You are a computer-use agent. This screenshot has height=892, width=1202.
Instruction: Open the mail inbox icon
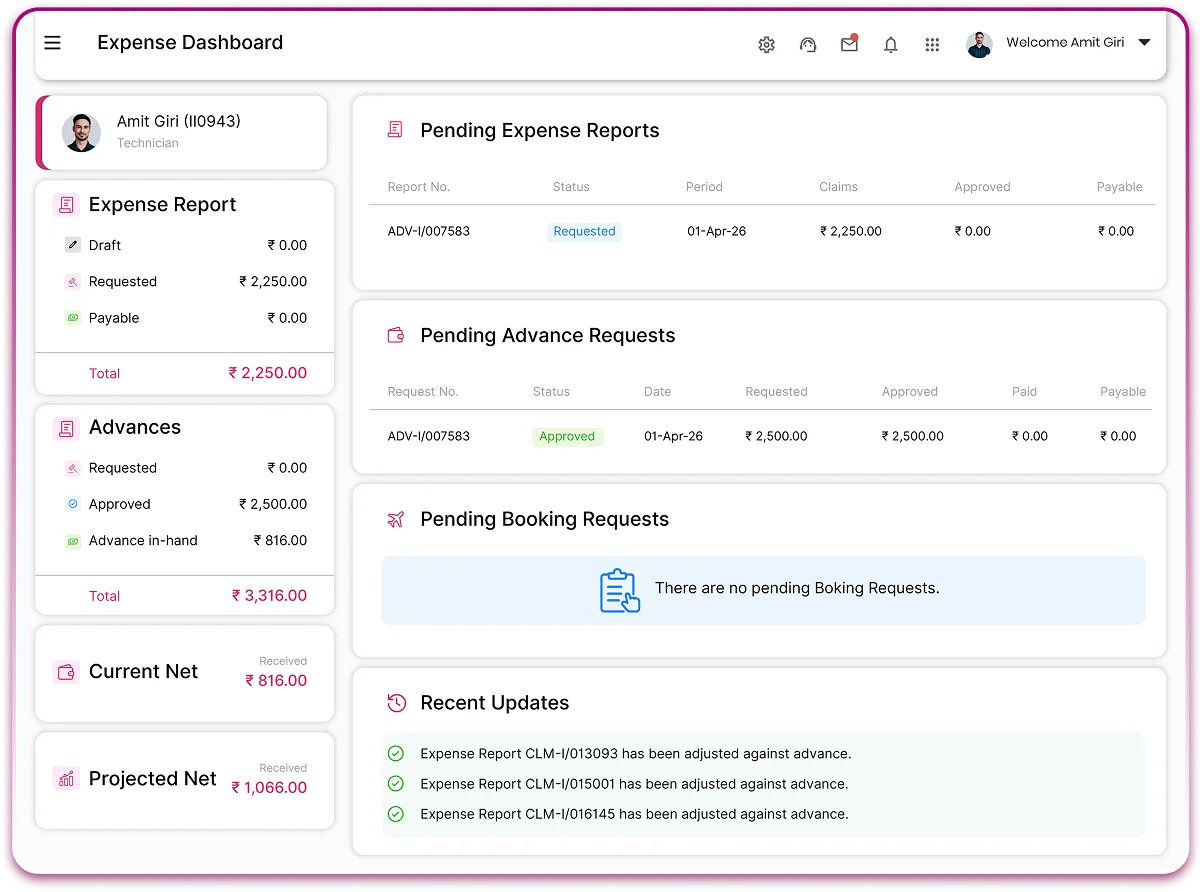850,43
